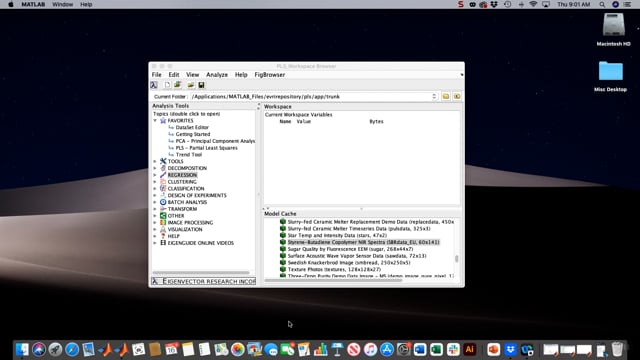640x360 pixels.
Task: Select PCA - Principal Component Analysis item
Action: click(215, 141)
